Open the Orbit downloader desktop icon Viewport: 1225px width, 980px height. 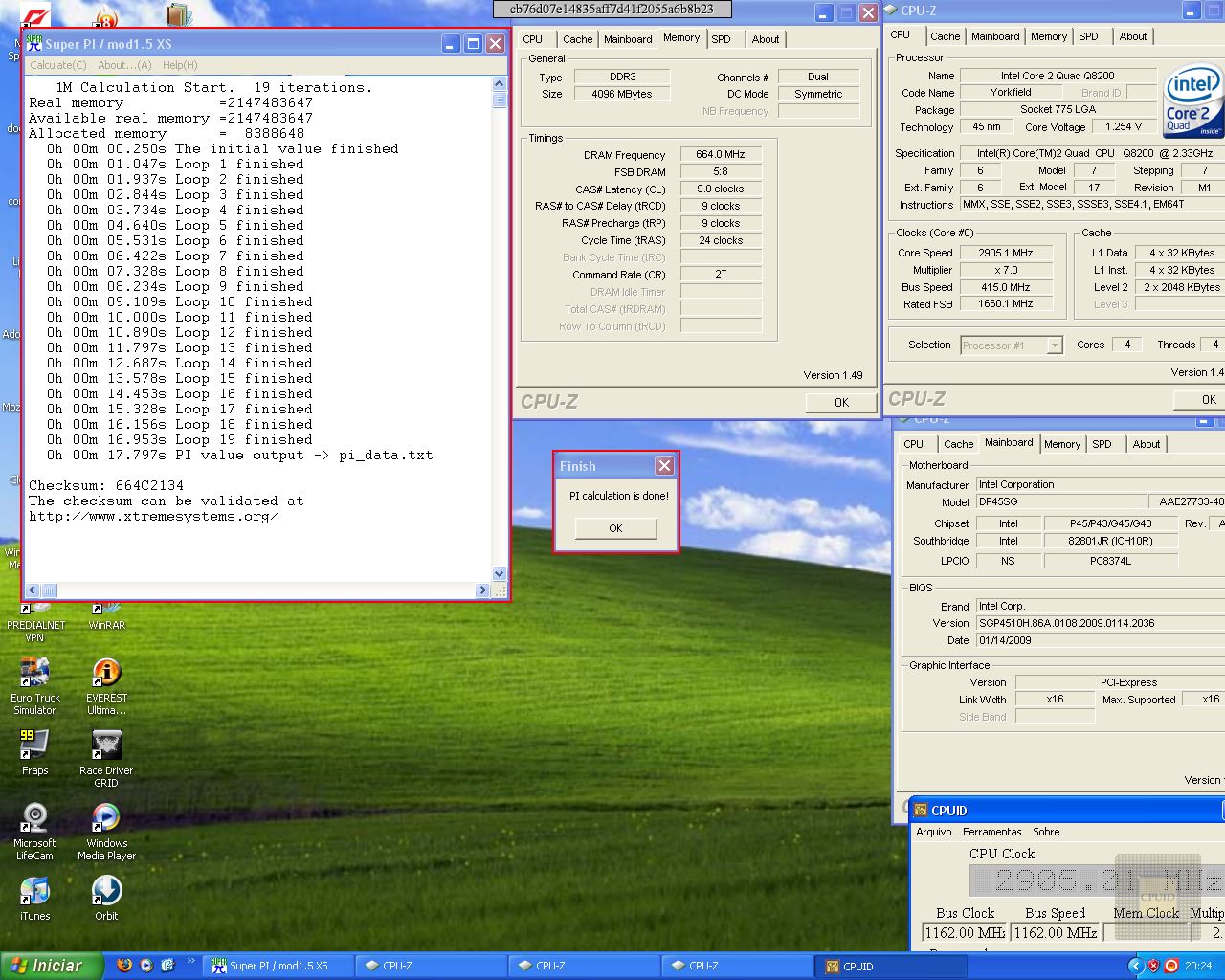[x=106, y=899]
